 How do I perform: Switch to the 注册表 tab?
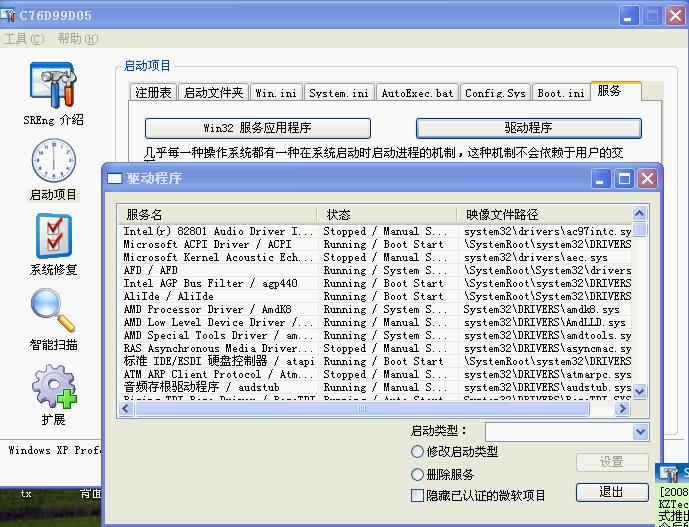pos(153,93)
